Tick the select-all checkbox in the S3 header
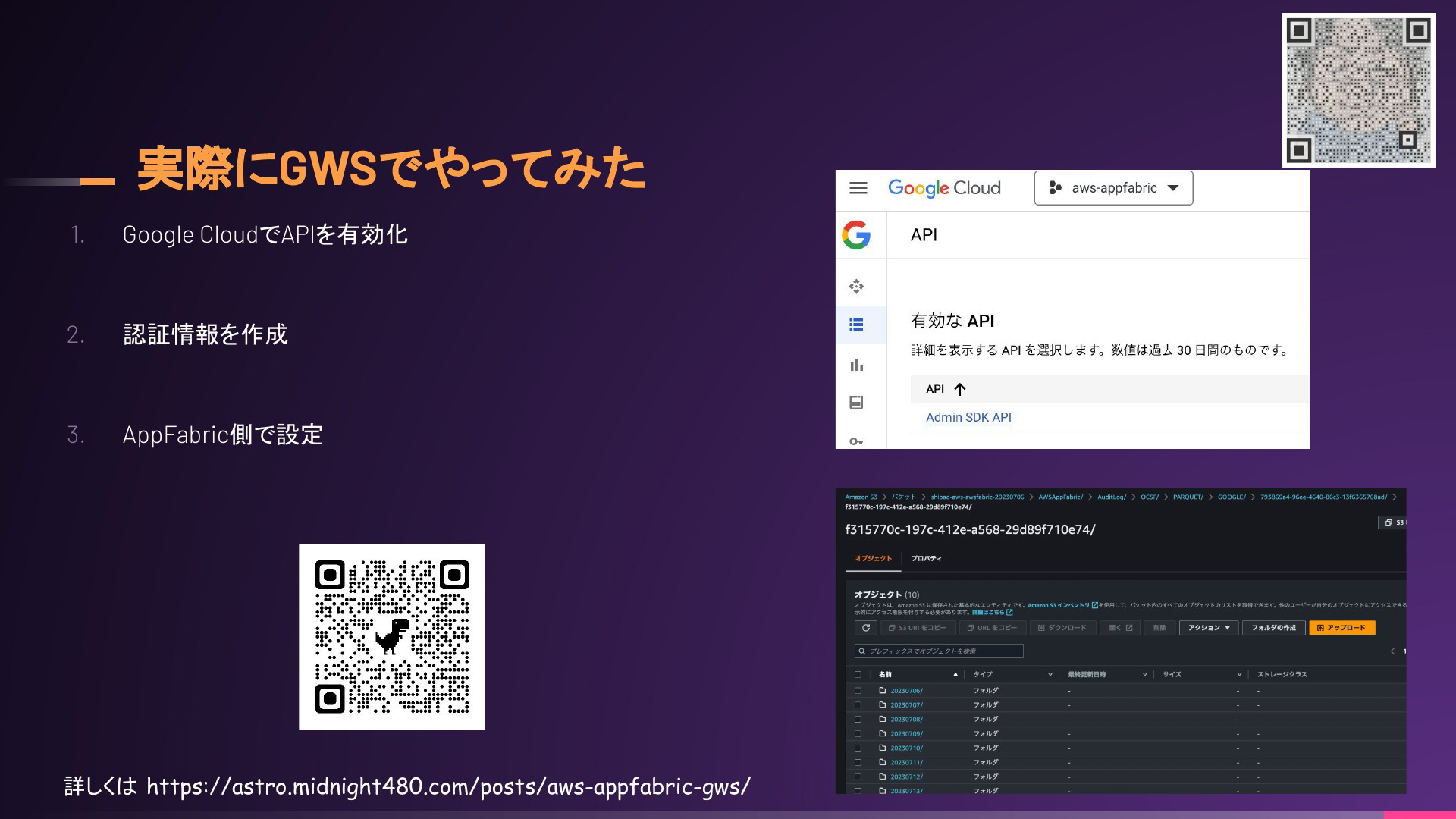1456x819 pixels. 858,674
